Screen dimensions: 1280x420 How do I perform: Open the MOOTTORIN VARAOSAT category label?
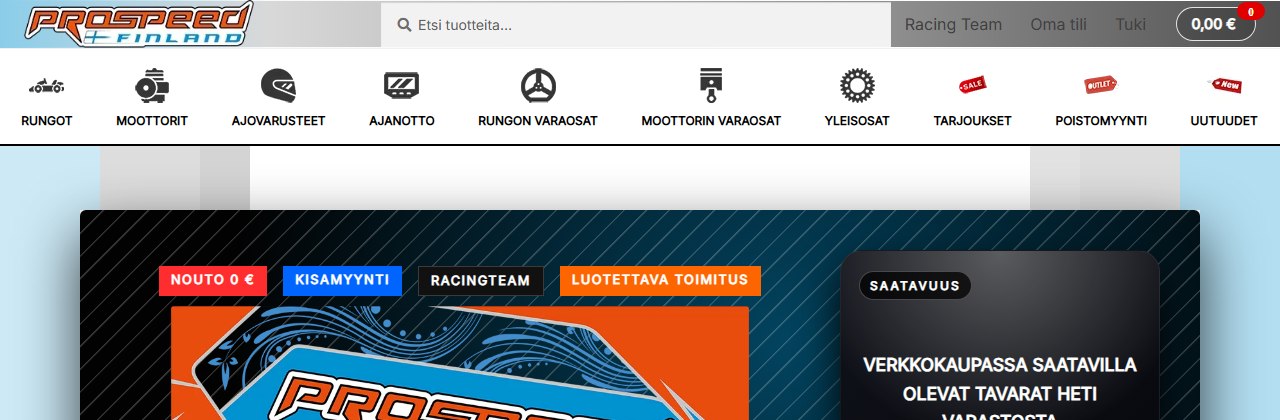click(x=711, y=121)
